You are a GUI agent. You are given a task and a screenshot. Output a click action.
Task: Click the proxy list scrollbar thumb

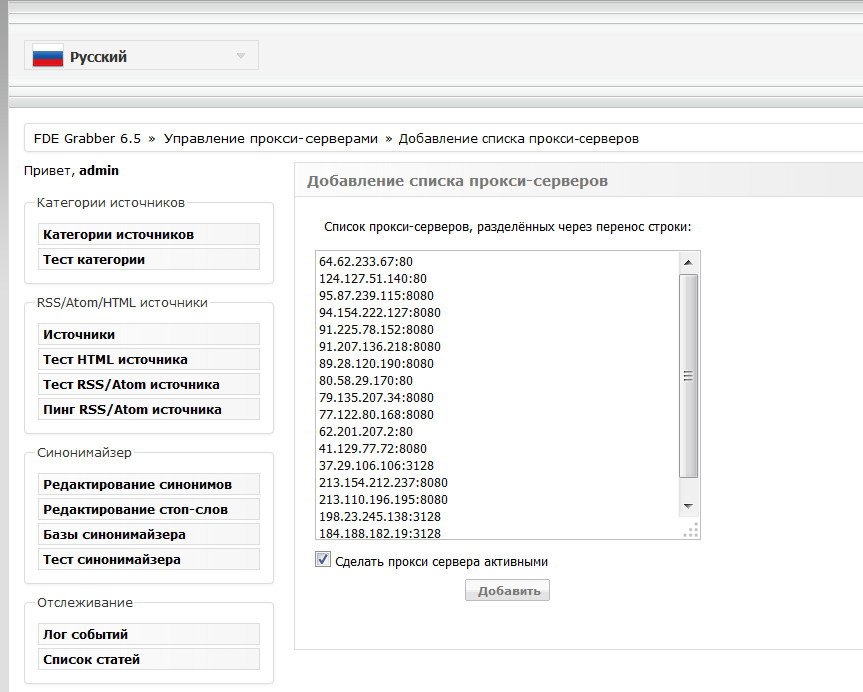coord(688,376)
